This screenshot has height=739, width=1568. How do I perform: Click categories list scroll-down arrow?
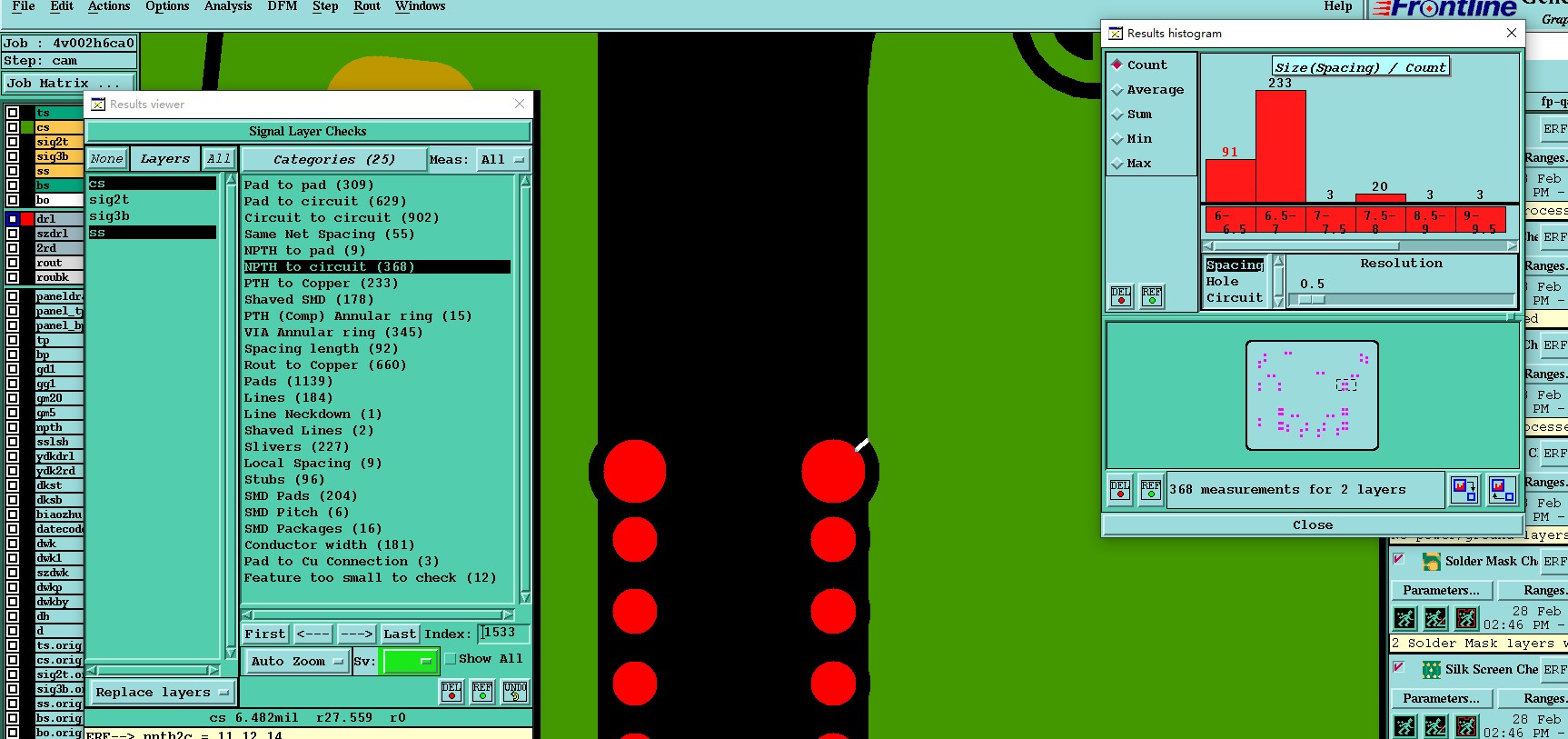(x=525, y=597)
